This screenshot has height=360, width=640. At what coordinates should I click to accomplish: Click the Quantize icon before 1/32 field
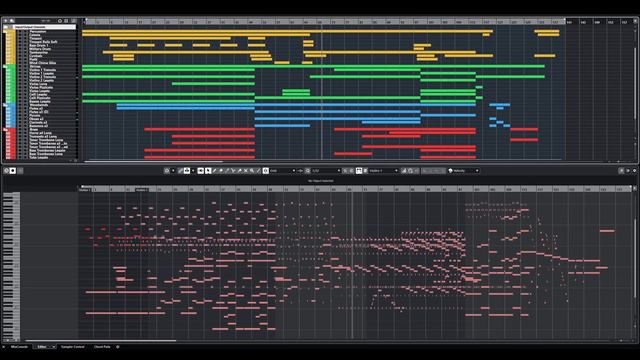point(307,171)
